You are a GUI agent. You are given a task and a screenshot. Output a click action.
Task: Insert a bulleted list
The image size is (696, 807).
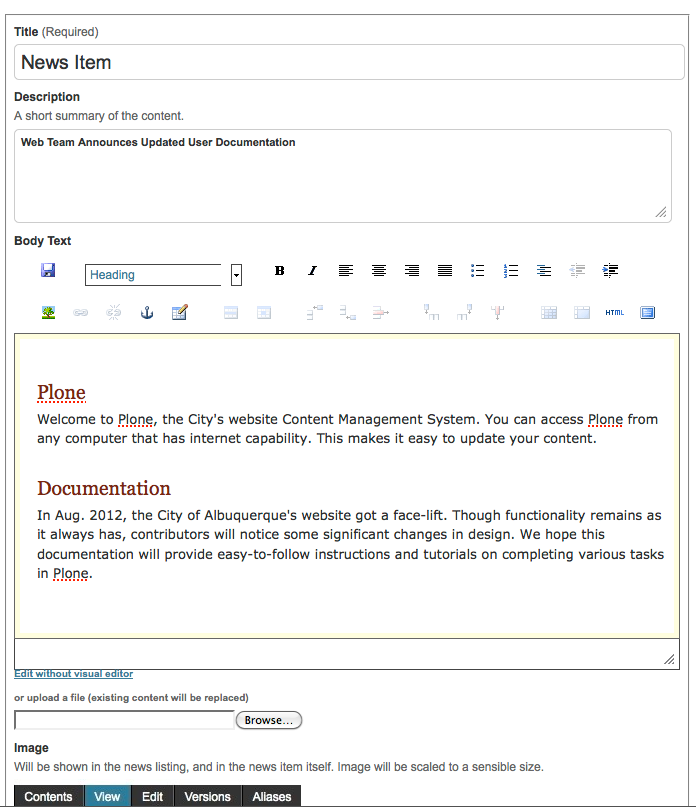(478, 271)
